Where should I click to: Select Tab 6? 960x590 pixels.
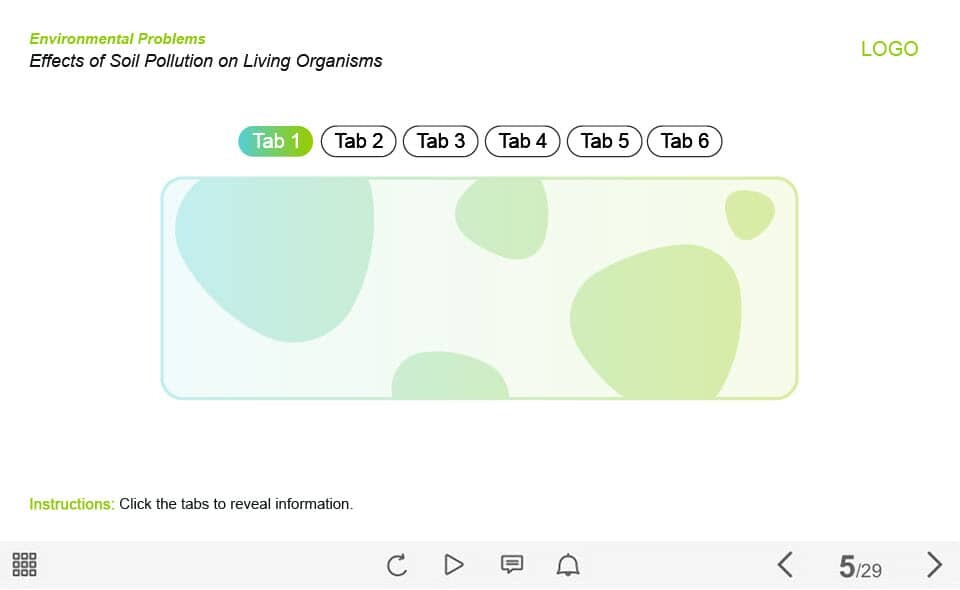(685, 141)
